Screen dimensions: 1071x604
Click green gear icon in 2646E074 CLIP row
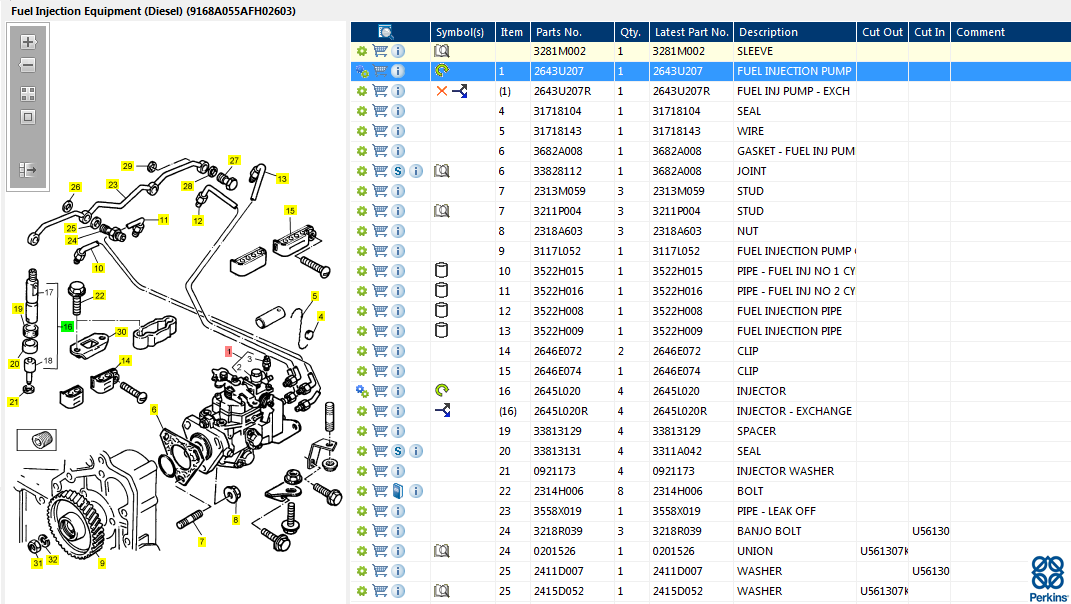pos(362,371)
